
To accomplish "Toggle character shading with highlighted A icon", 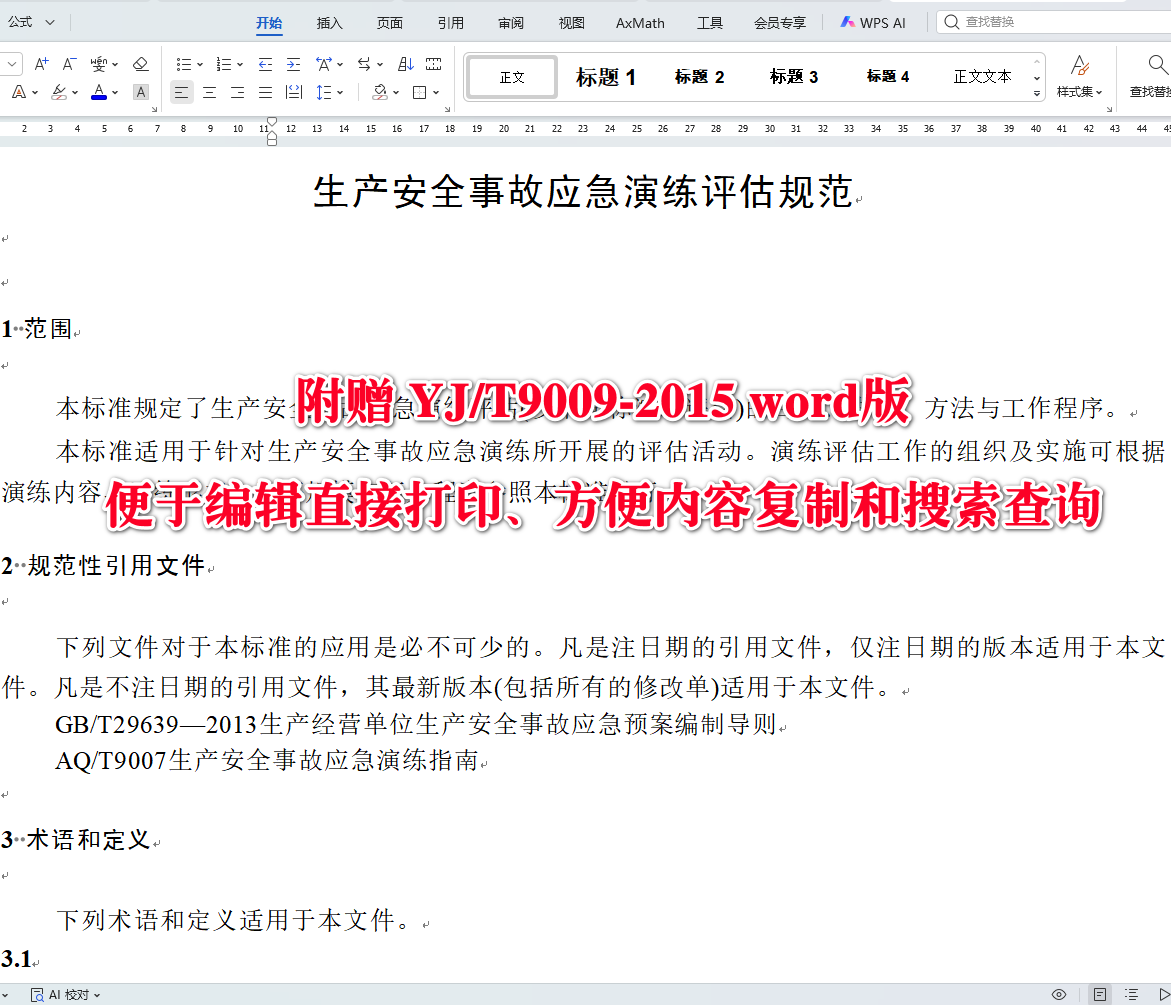I will [x=140, y=90].
